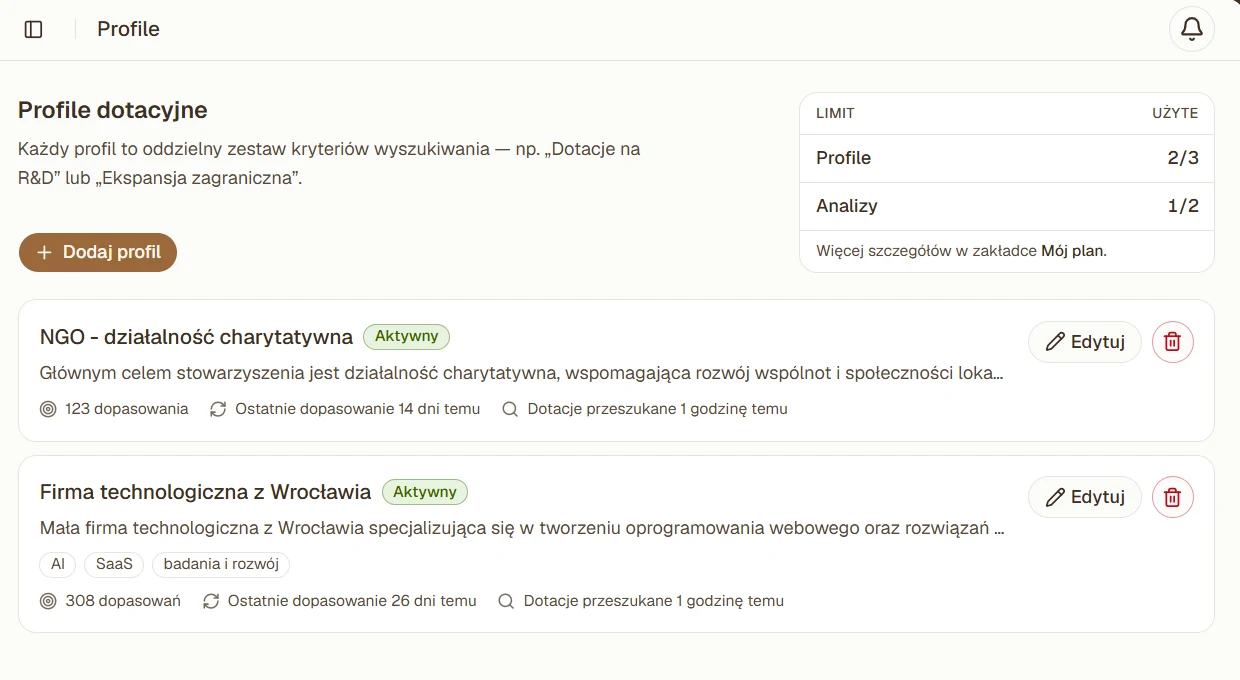Click the Profile limit row showing 2/3

click(1007, 158)
